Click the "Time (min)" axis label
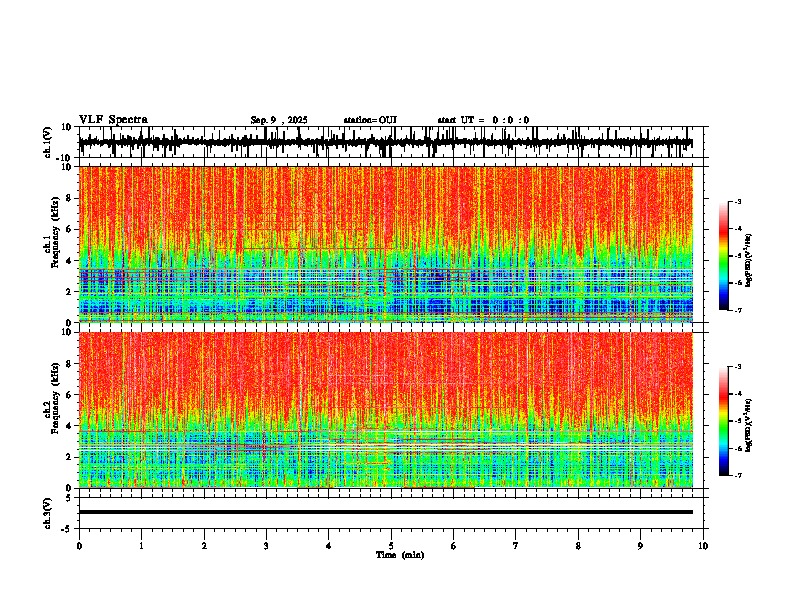The width and height of the screenshot is (792, 612). click(x=400, y=555)
